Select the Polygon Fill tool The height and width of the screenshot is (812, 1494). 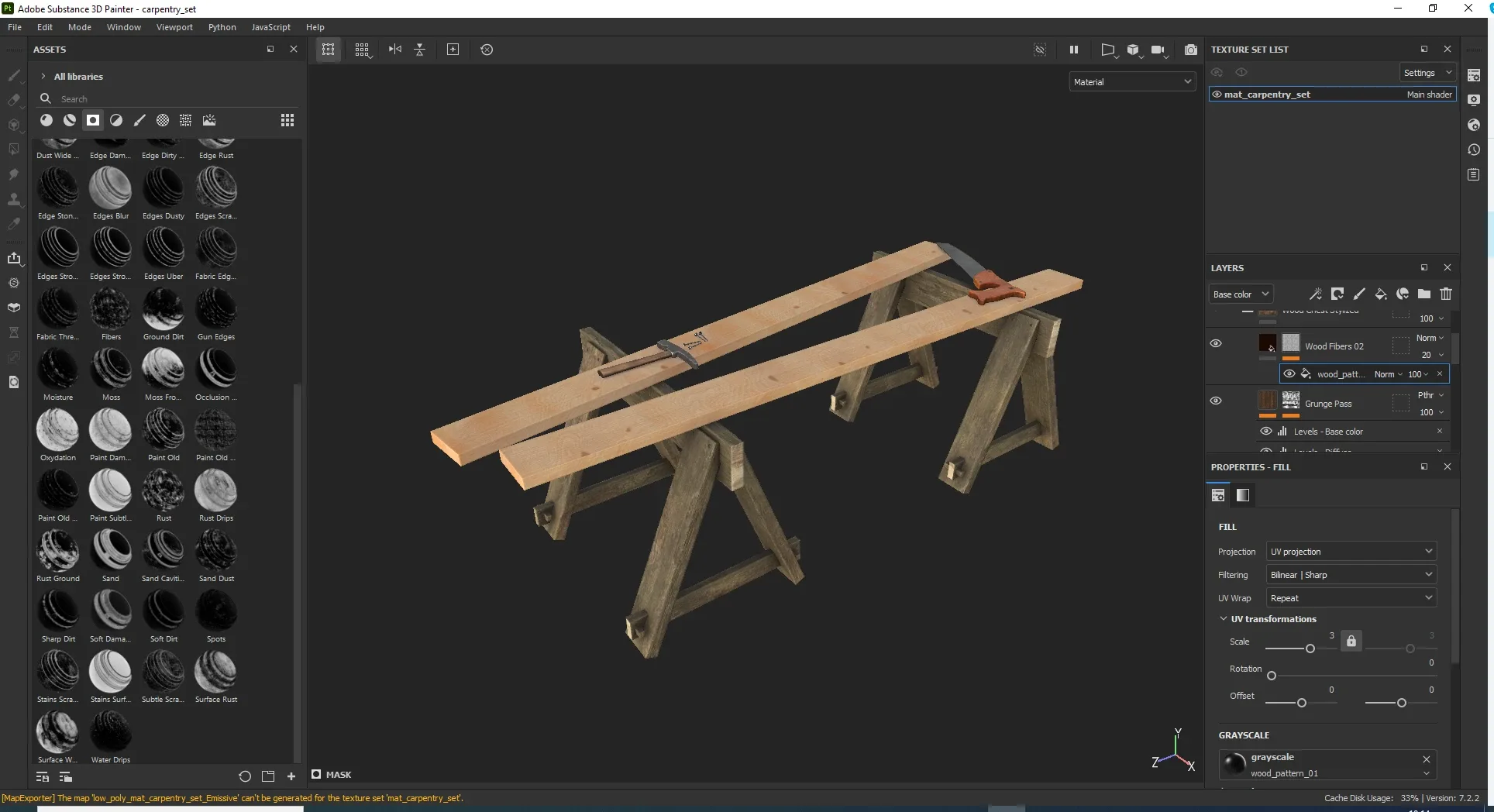click(14, 150)
